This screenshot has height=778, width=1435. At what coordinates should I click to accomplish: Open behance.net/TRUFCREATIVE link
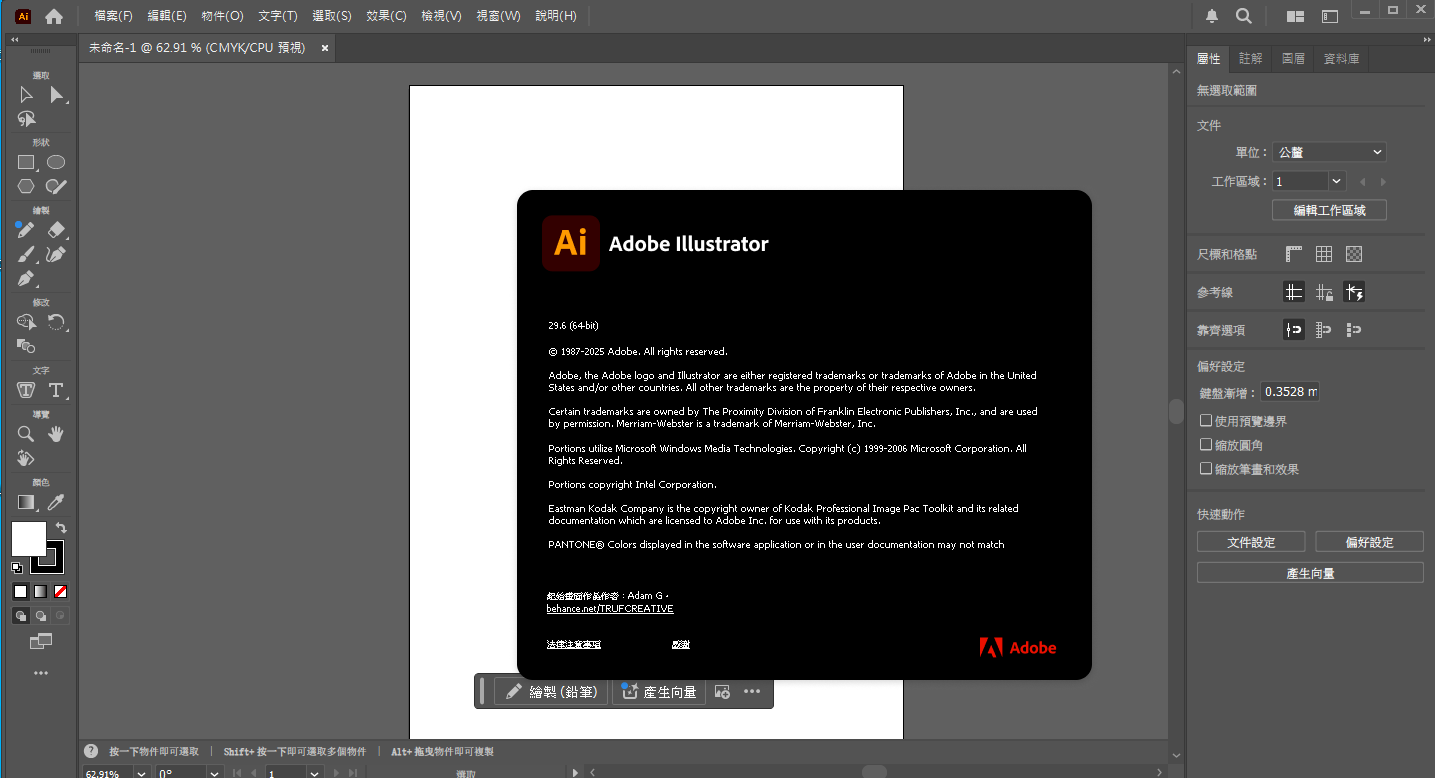point(609,608)
